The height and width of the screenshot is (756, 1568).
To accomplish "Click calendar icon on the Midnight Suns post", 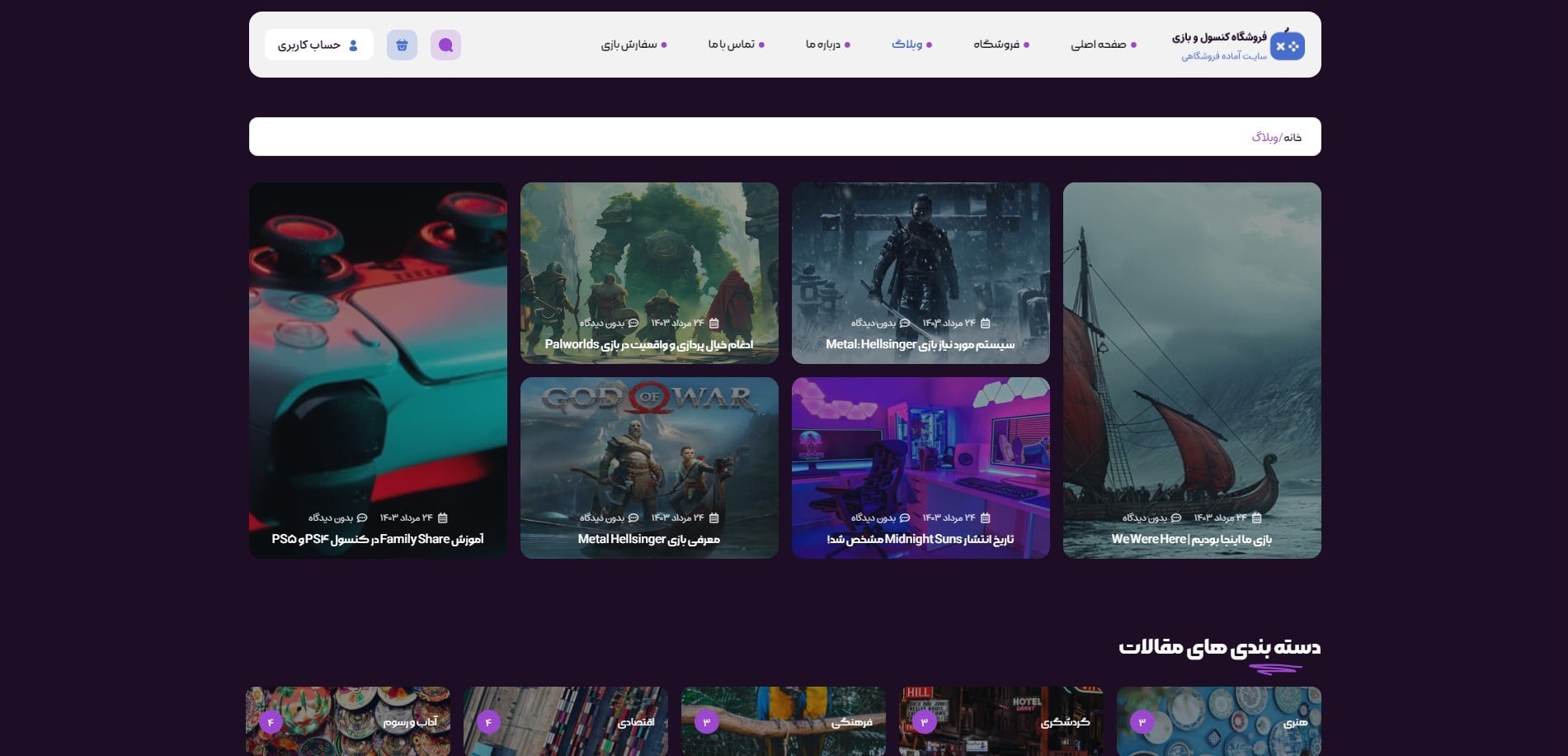I will [x=985, y=517].
